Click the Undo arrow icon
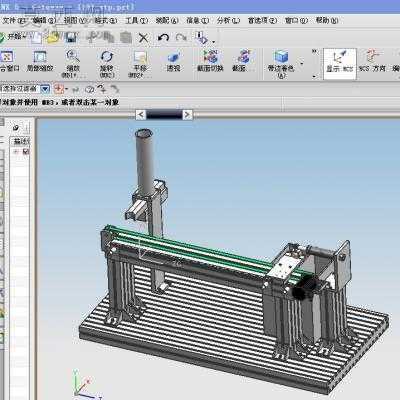This screenshot has height=400, width=400. click(163, 38)
